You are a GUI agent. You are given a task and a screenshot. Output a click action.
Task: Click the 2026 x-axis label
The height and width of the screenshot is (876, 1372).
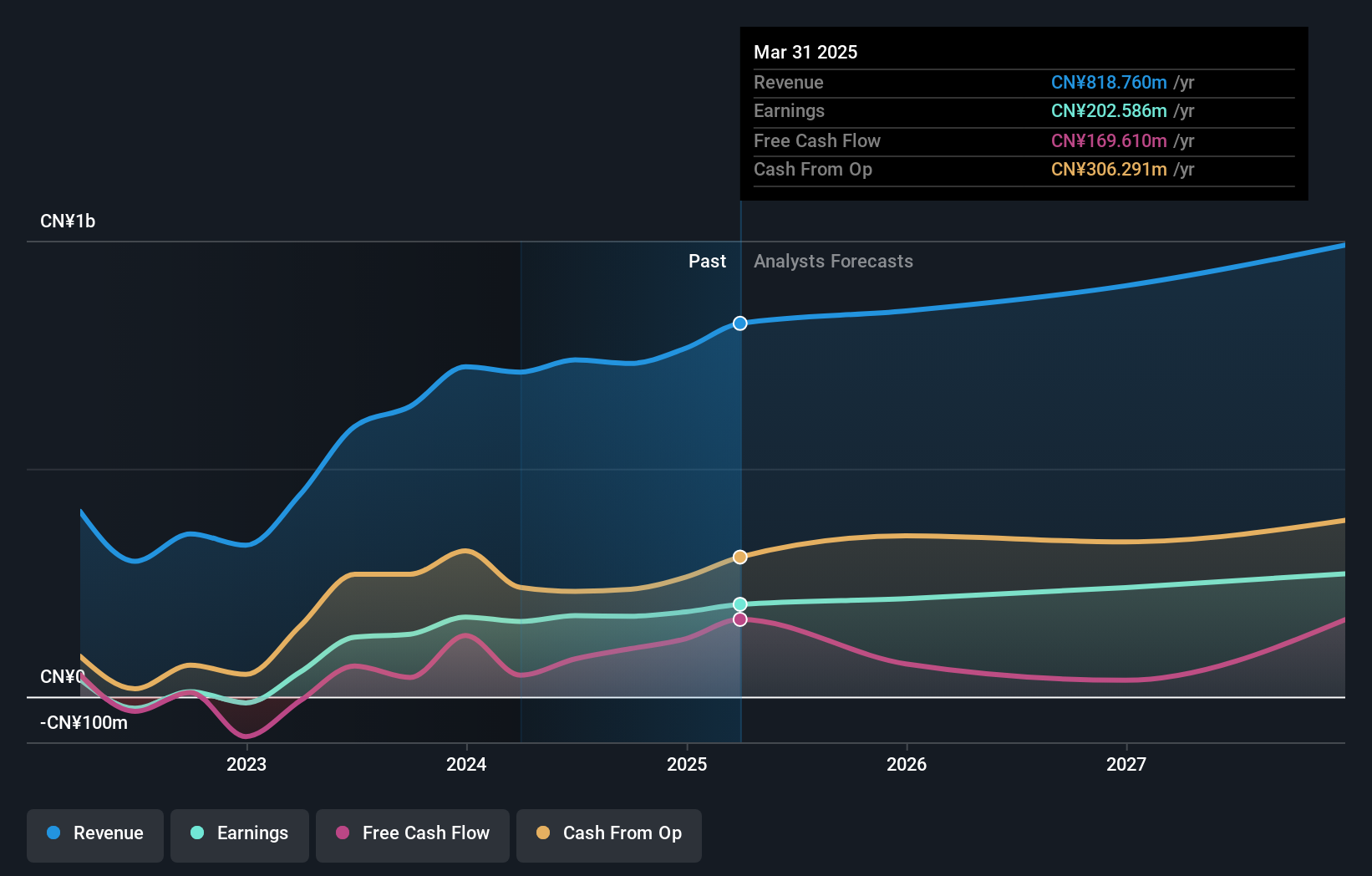click(x=907, y=764)
